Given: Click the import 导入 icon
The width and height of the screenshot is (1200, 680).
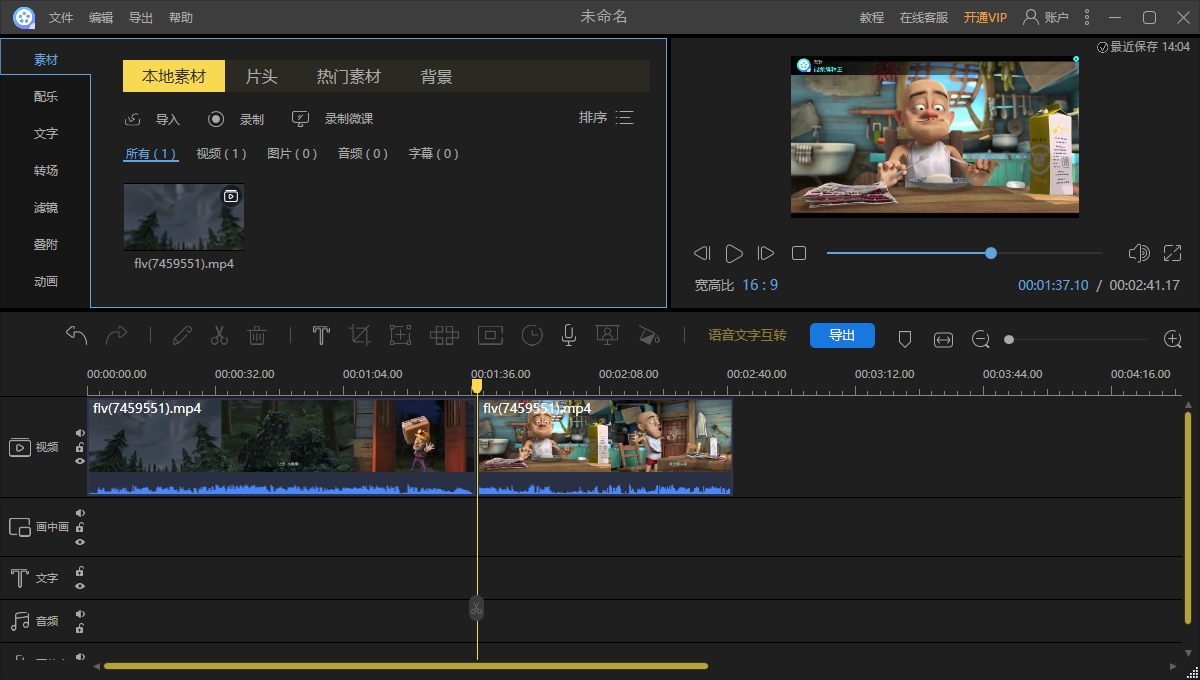Looking at the screenshot, I should pos(132,119).
